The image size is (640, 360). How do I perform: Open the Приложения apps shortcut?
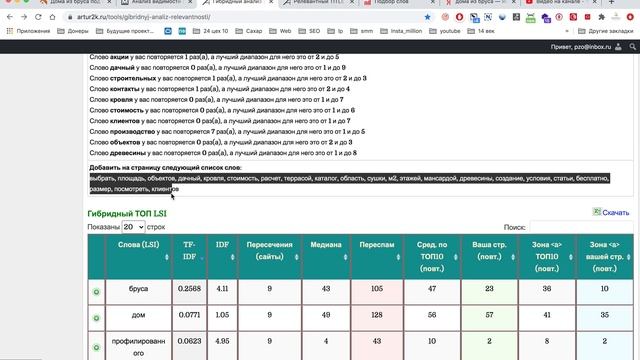point(28,31)
